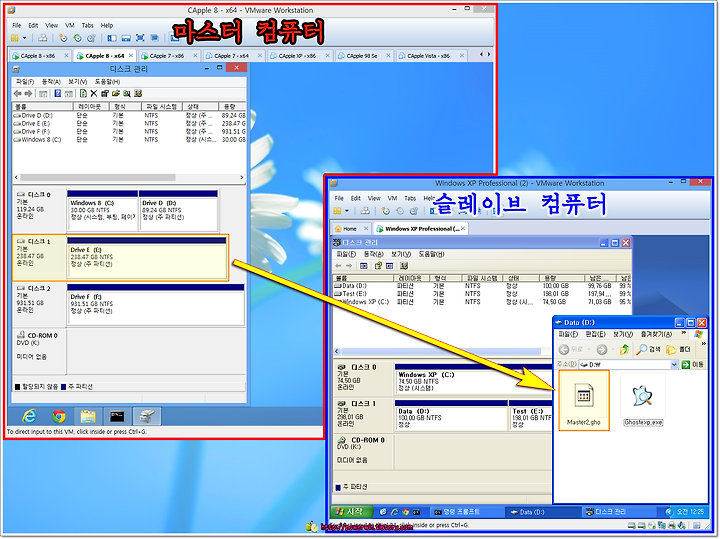
Task: Click the 디스크 1 label in master disk list
Action: tap(39, 241)
